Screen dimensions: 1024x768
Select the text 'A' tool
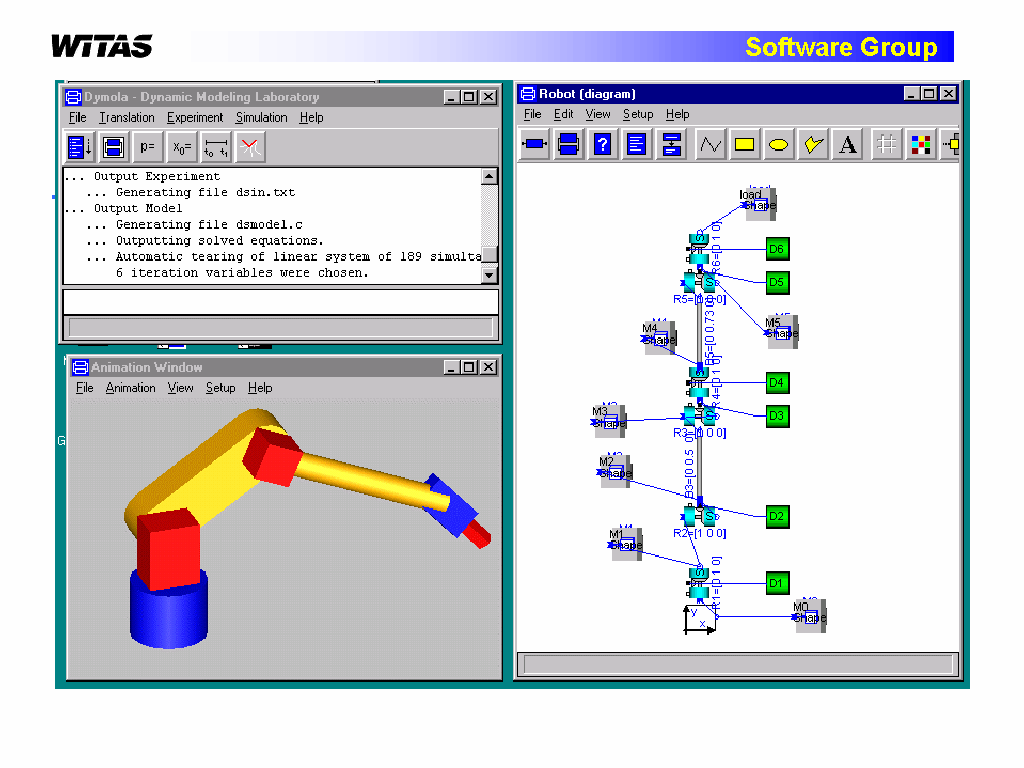(847, 144)
